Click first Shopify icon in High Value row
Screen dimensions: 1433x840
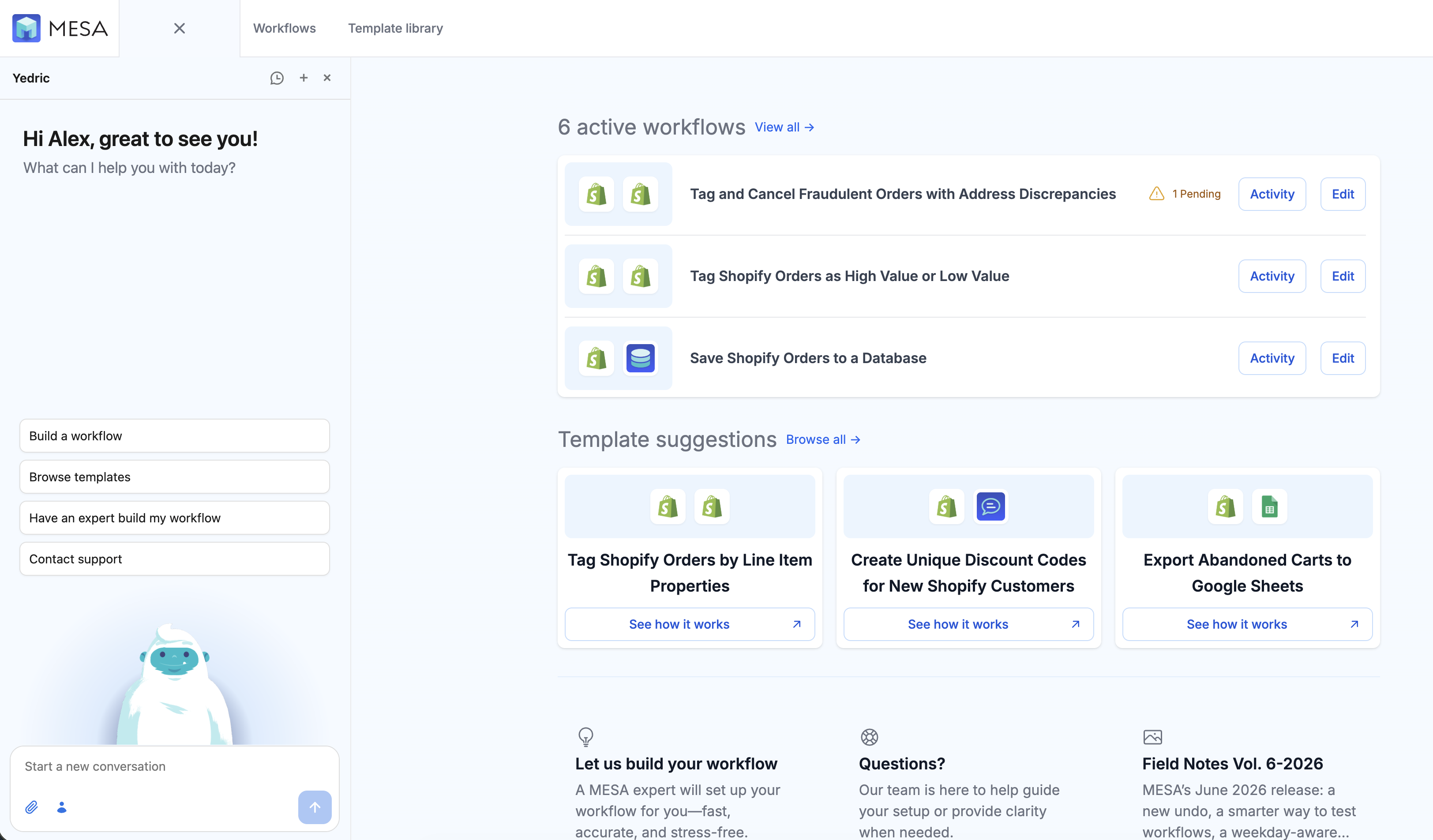[x=596, y=277]
